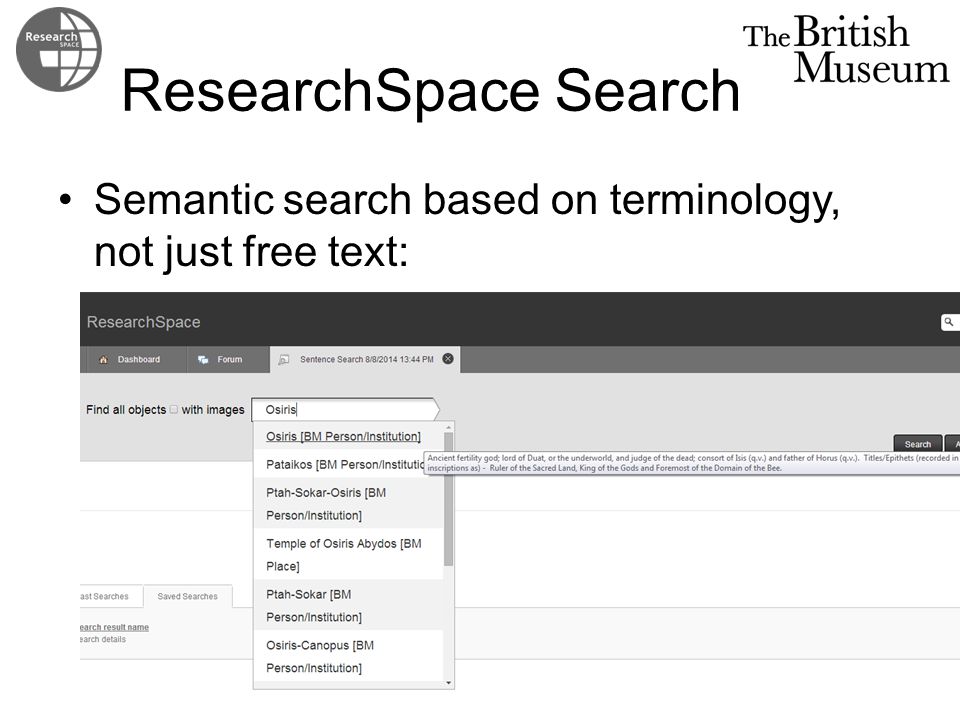The image size is (960, 720).
Task: Choose Ptah-Sokar-Osiris suggestion
Action: 348,504
